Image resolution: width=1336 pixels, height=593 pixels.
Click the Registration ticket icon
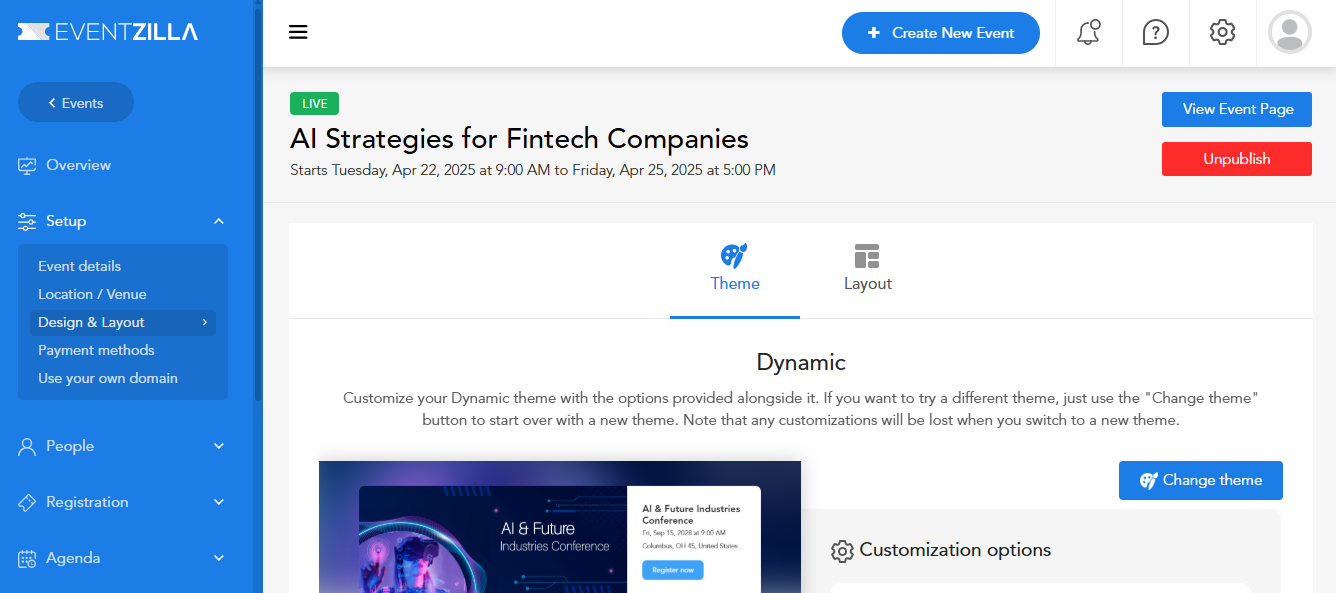point(27,502)
